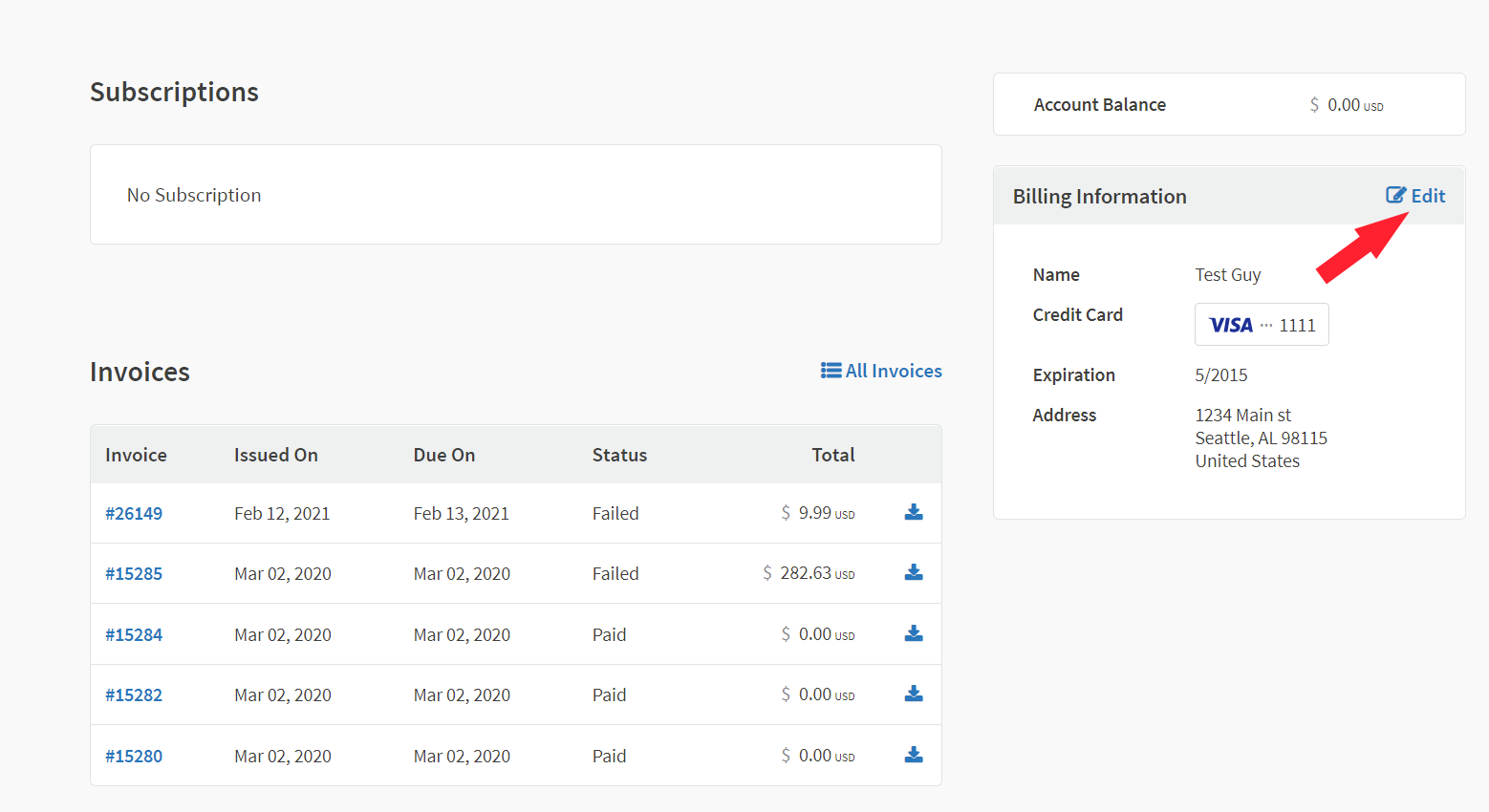Download invoice #15284

914,633
